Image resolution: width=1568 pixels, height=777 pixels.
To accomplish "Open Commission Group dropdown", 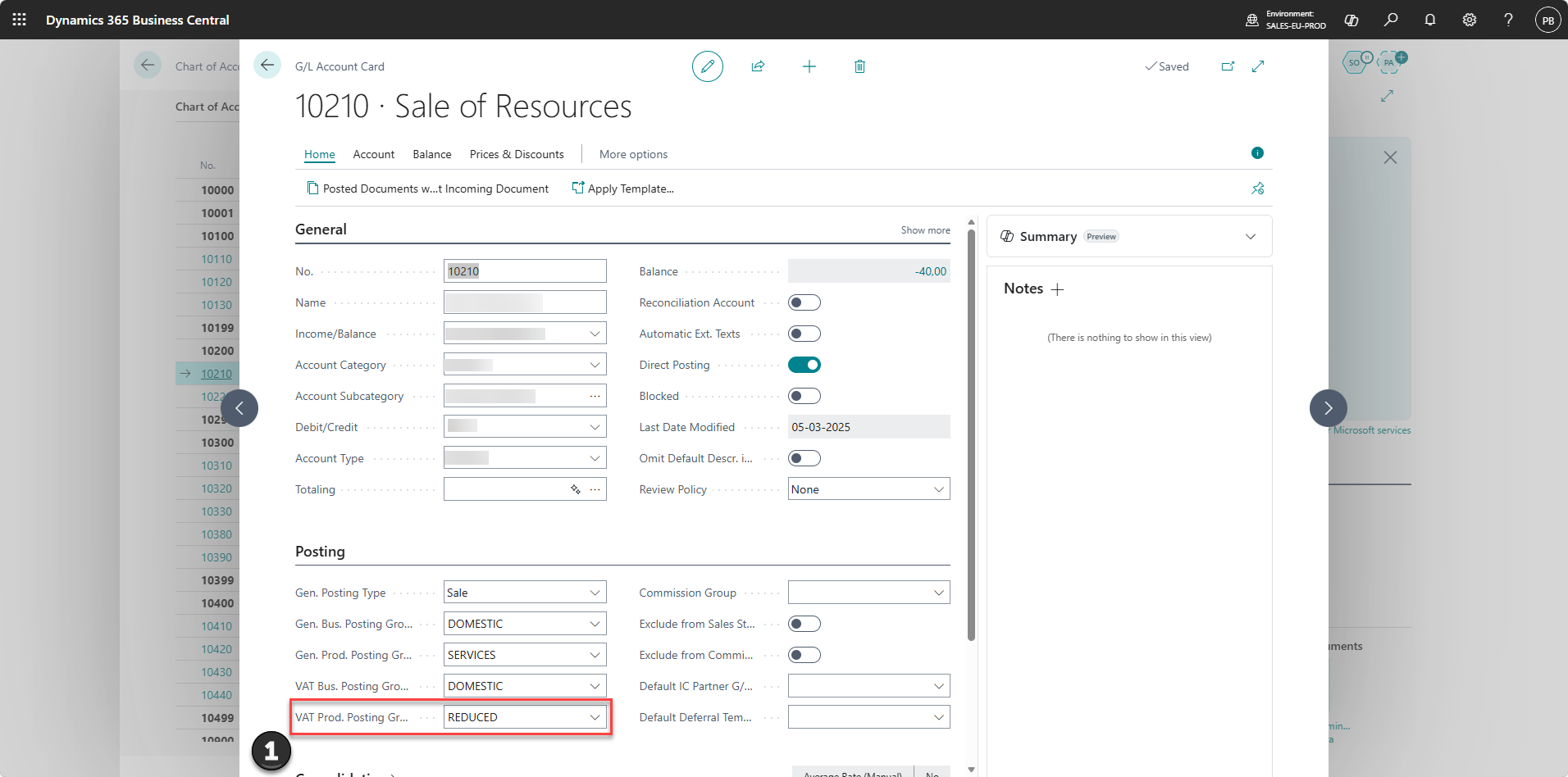I will (939, 593).
